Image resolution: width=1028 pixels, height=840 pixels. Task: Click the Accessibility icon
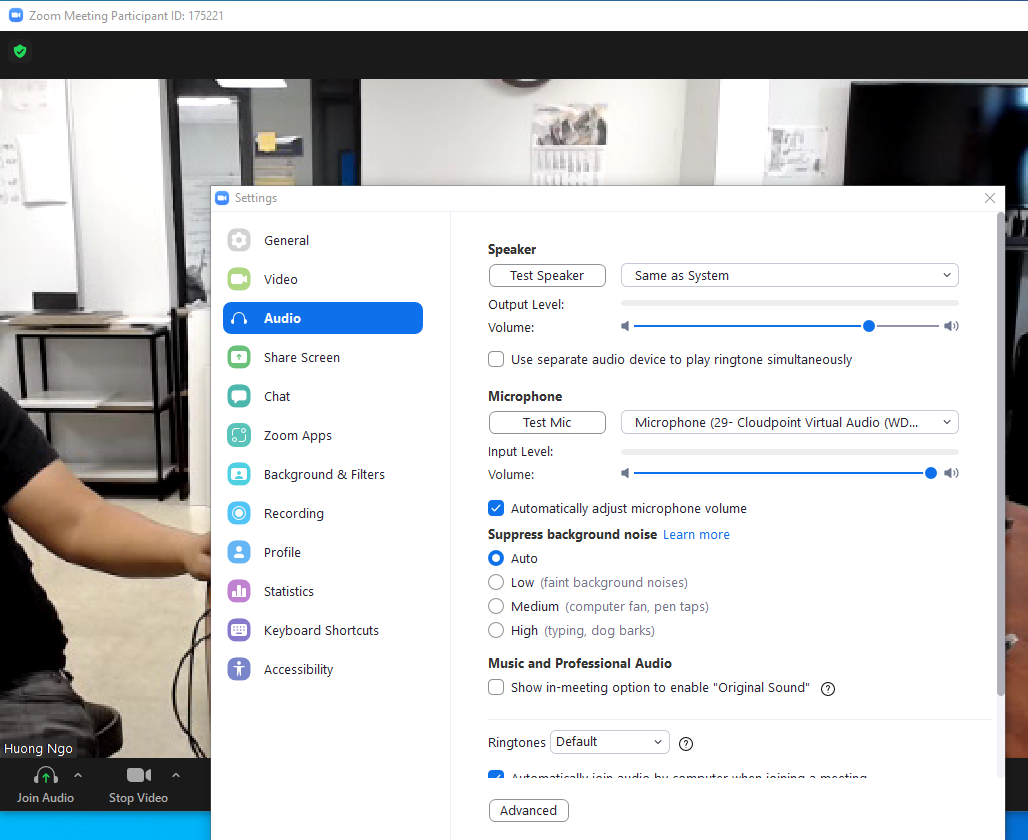239,669
